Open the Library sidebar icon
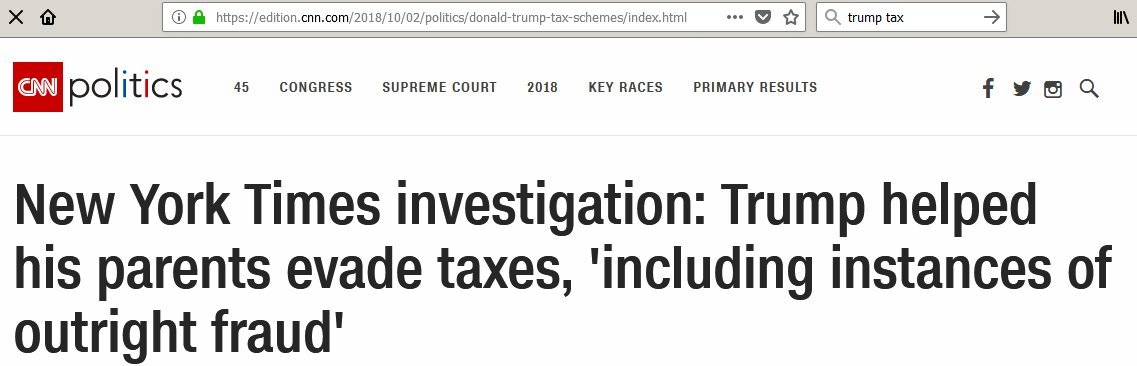1137x366 pixels. pos(1121,17)
